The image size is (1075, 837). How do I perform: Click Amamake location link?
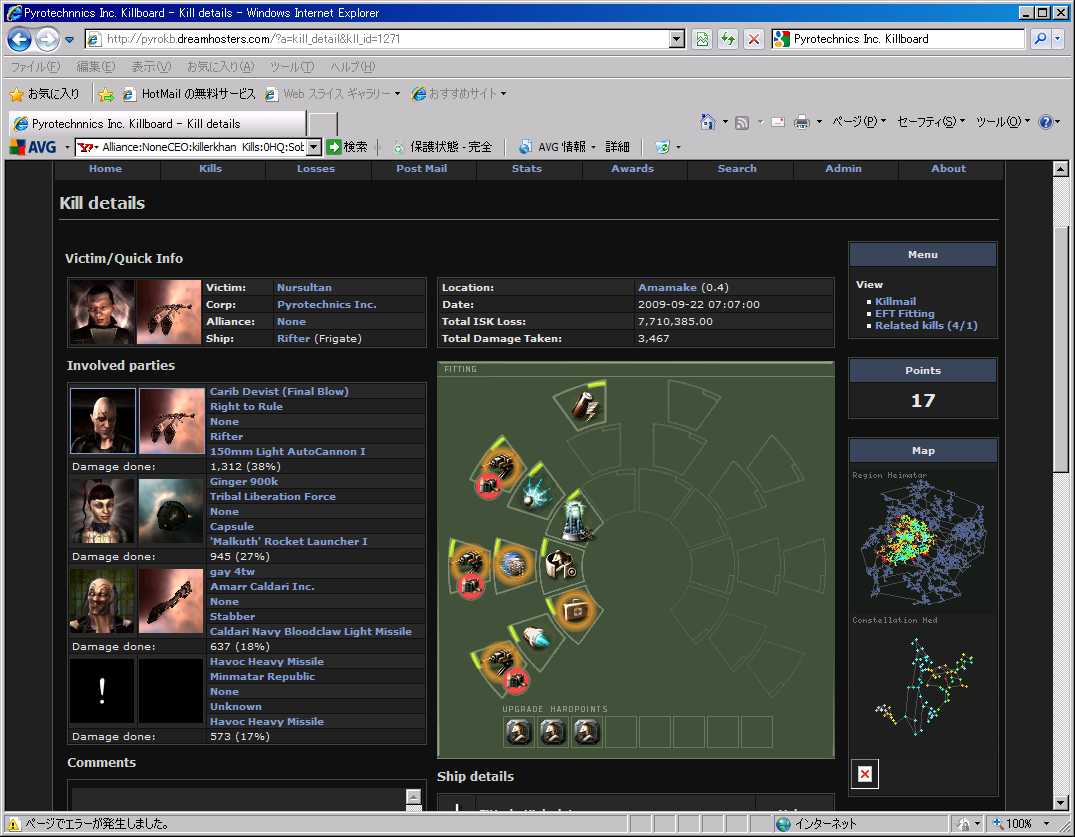[667, 287]
